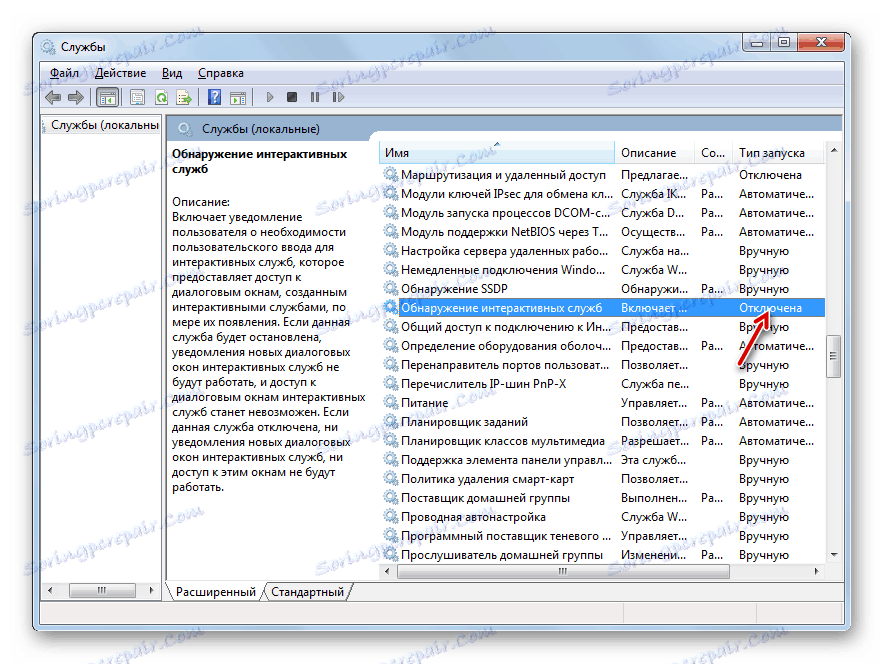Click the console tree left scroll arrow

[x=50, y=590]
